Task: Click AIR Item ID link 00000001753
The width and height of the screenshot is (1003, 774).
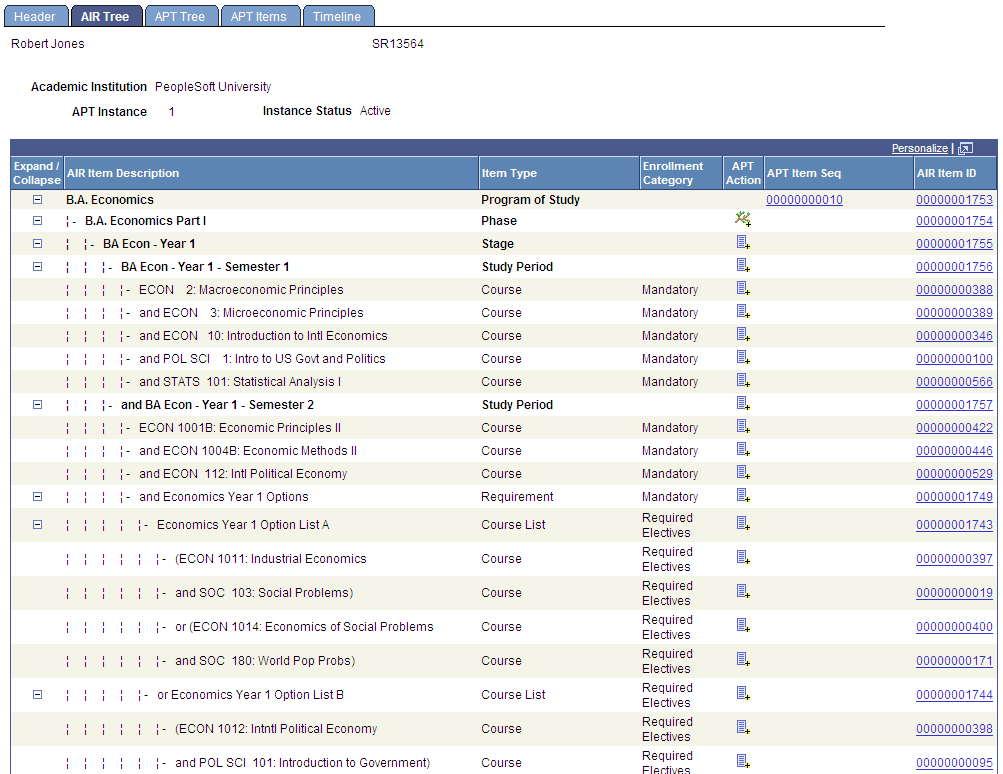Action: coord(953,199)
